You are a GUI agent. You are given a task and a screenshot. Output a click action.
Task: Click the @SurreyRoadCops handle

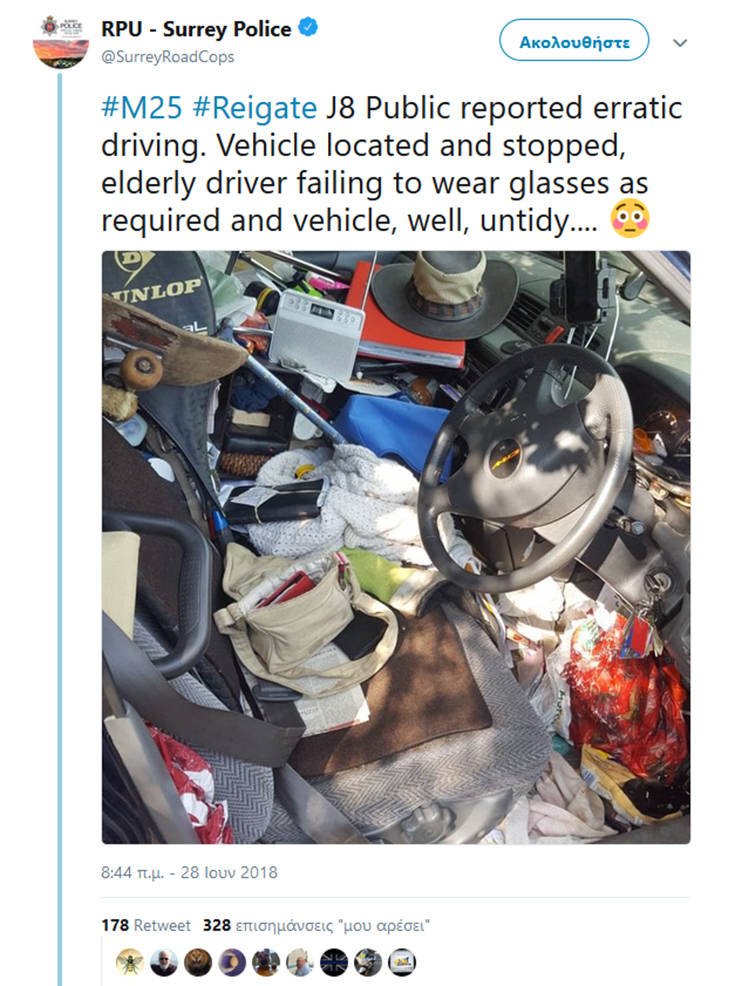tap(167, 57)
